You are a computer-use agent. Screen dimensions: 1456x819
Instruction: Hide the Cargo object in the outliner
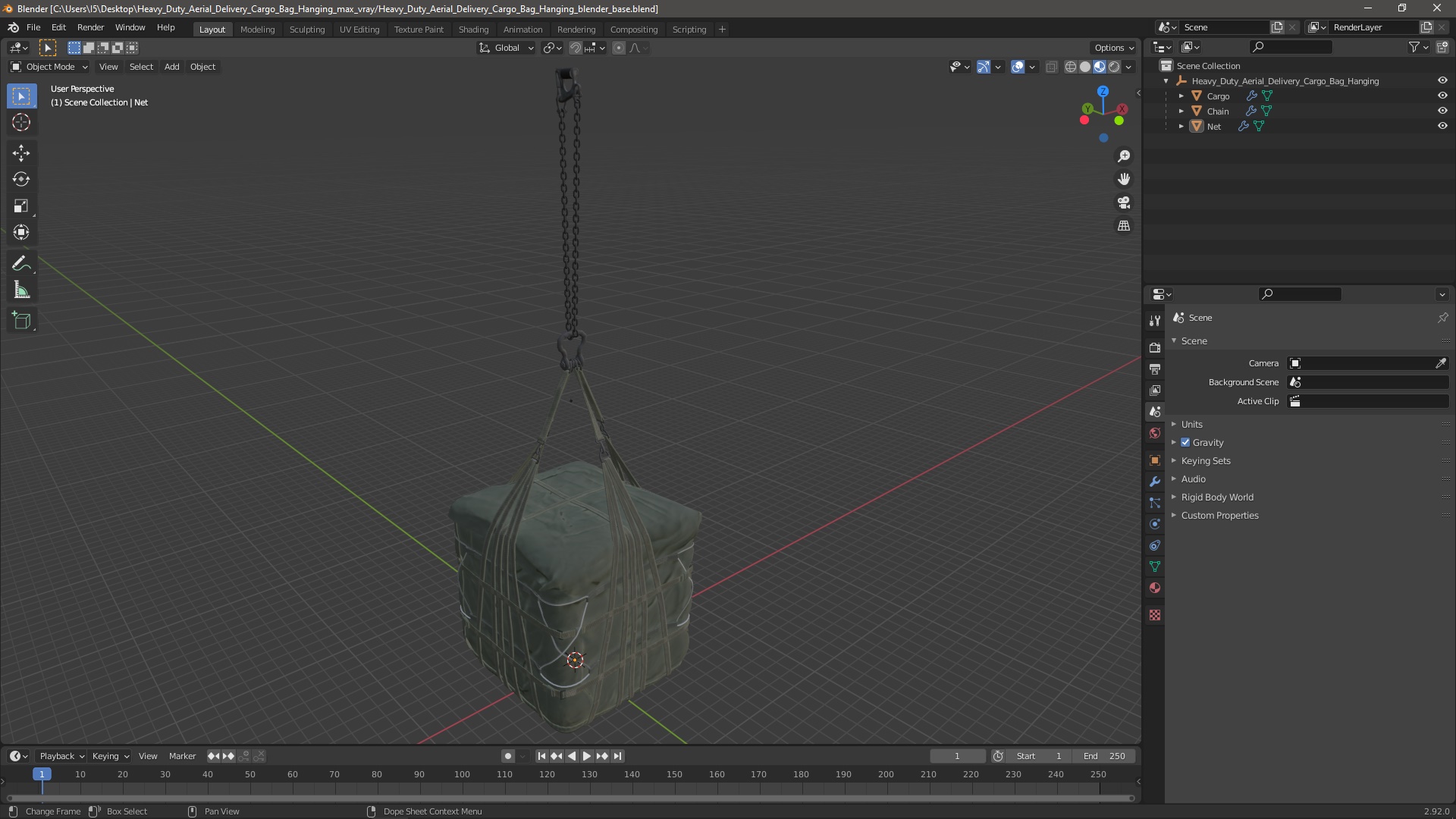(1442, 96)
